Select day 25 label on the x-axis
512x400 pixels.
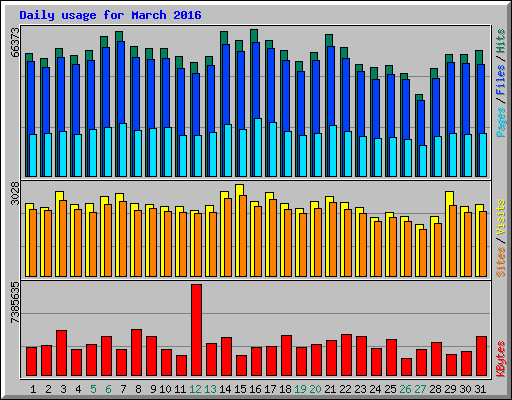(x=390, y=389)
